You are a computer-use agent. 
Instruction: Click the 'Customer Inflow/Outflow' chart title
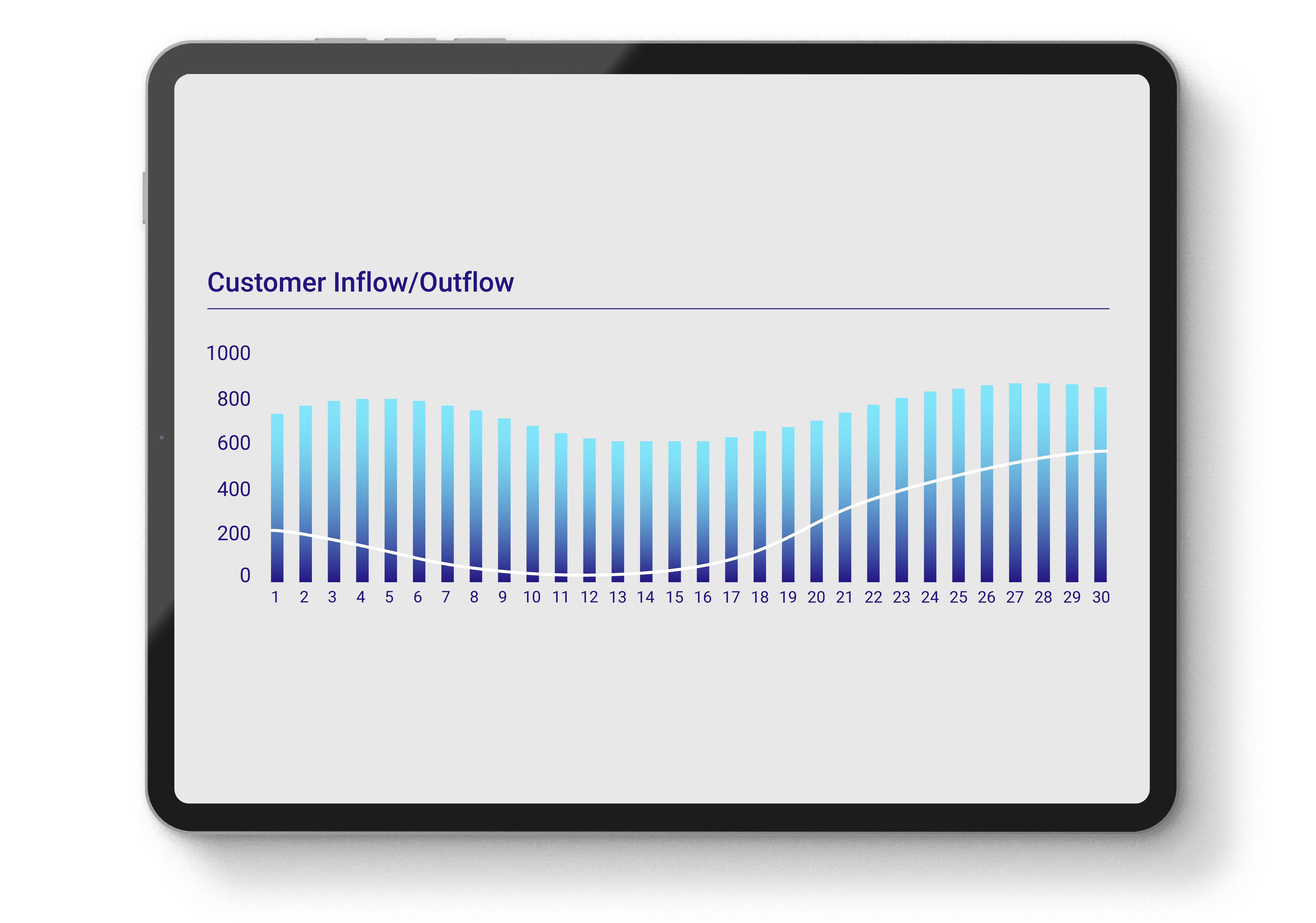[x=361, y=283]
